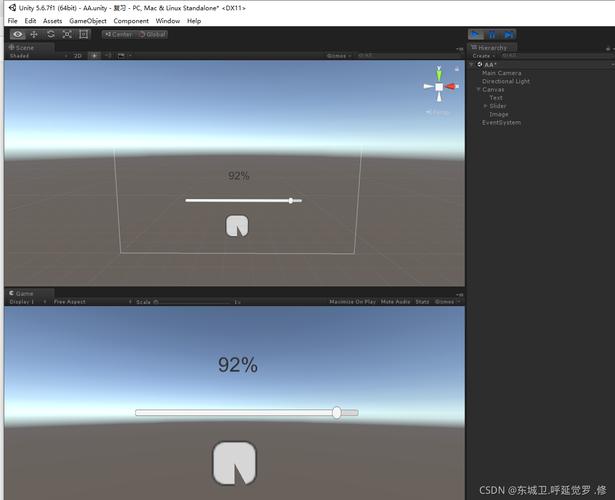The image size is (615, 500).
Task: Click the Persp label under gizmo
Action: (438, 113)
